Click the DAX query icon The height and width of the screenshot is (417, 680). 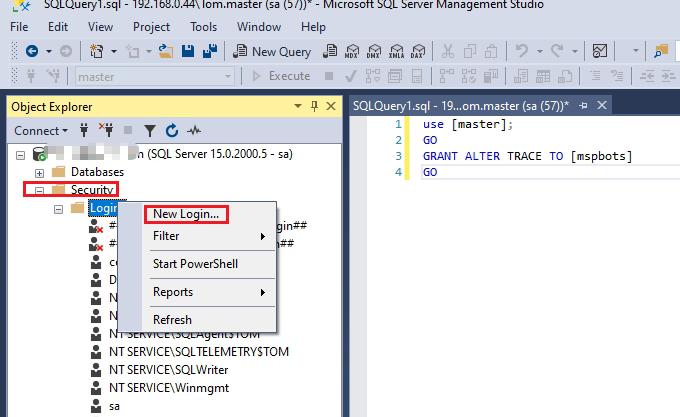click(419, 51)
